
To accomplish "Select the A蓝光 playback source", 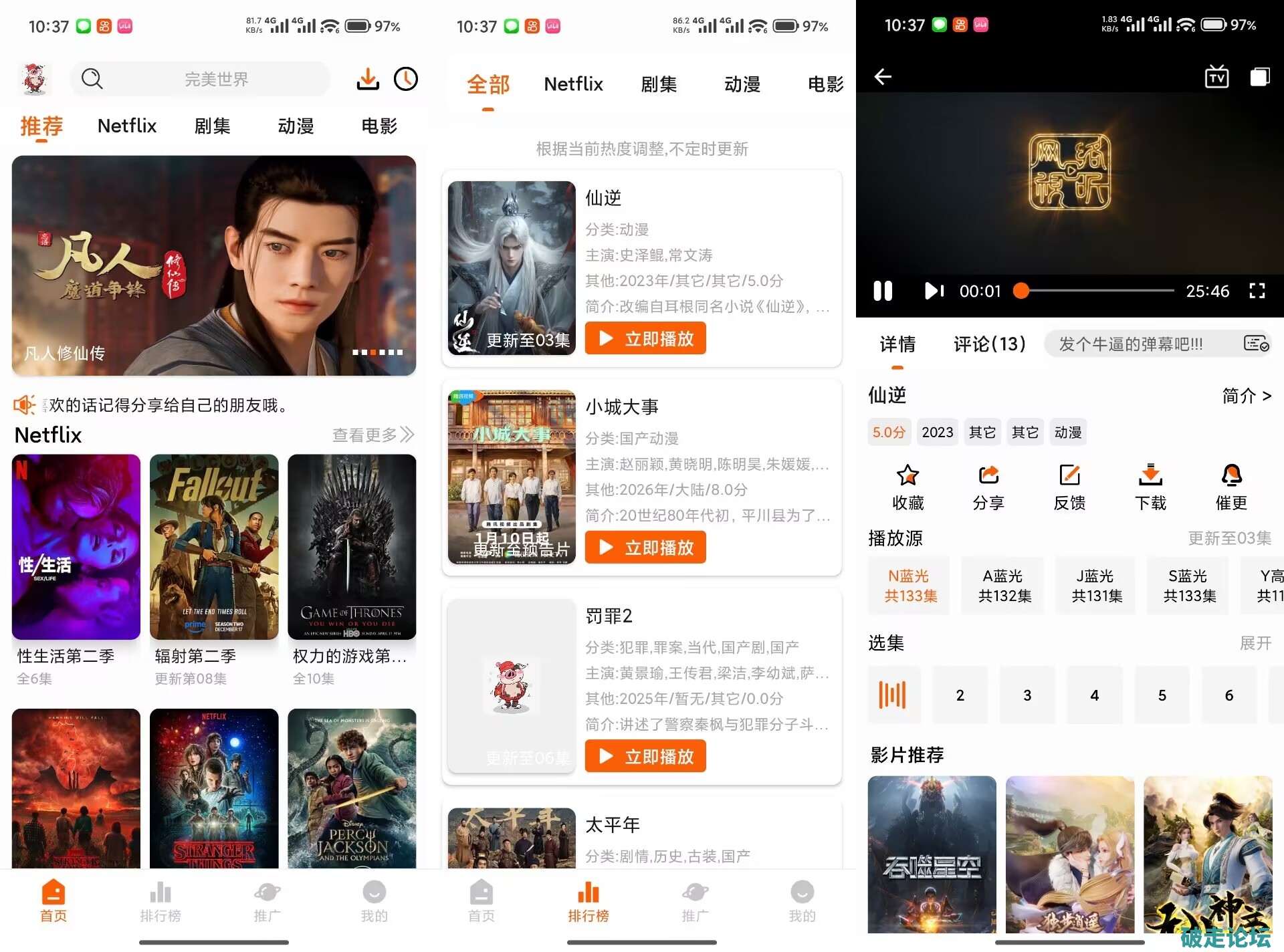I will (x=1003, y=586).
